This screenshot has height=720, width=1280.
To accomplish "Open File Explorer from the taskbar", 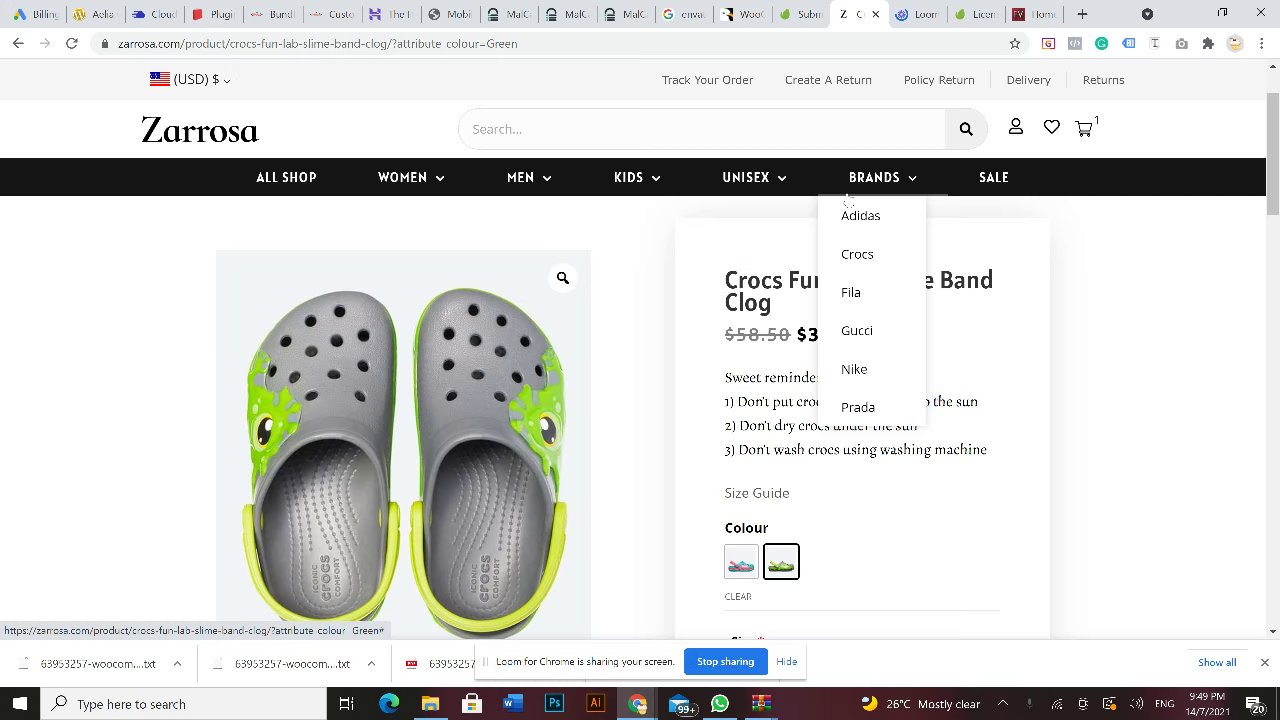I will pos(430,704).
